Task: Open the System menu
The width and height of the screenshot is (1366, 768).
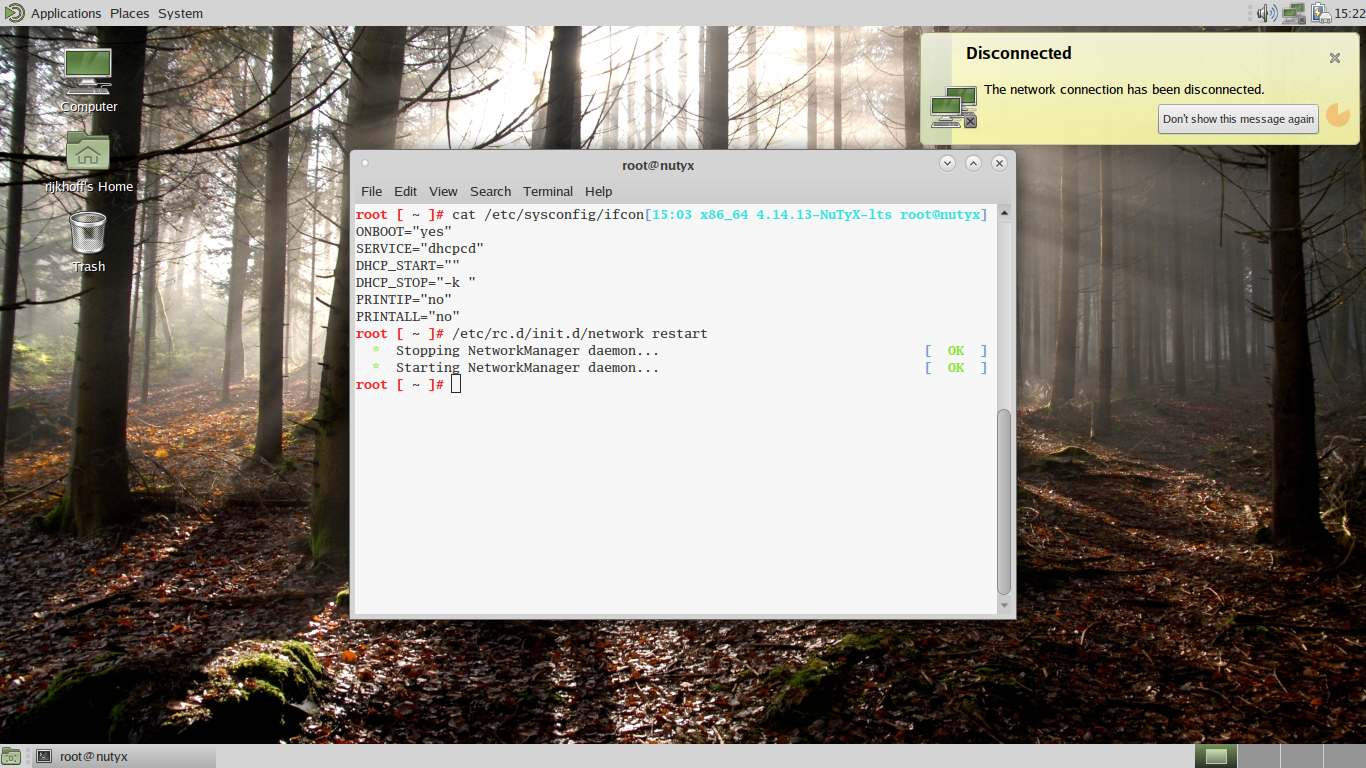Action: tap(180, 13)
